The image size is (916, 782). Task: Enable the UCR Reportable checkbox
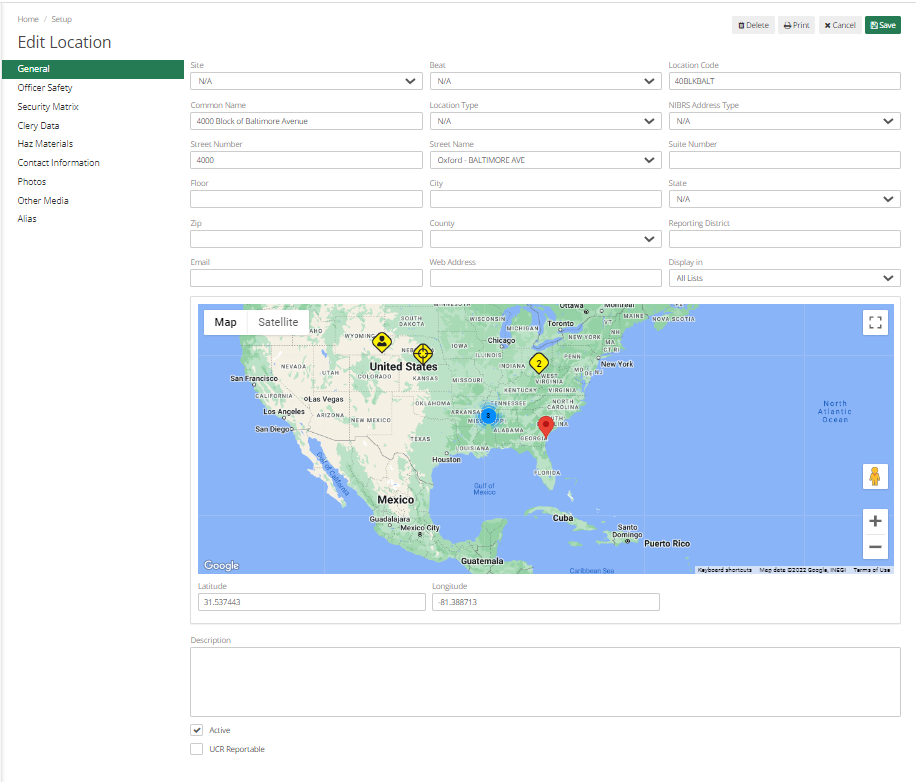[197, 749]
